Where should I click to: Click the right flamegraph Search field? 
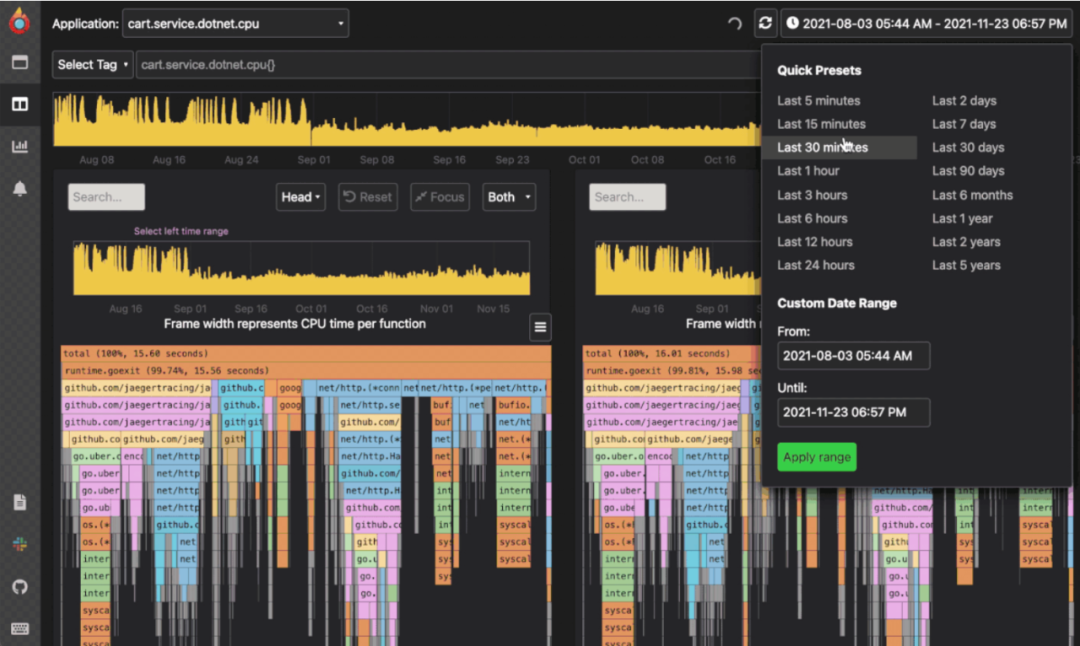tap(627, 197)
